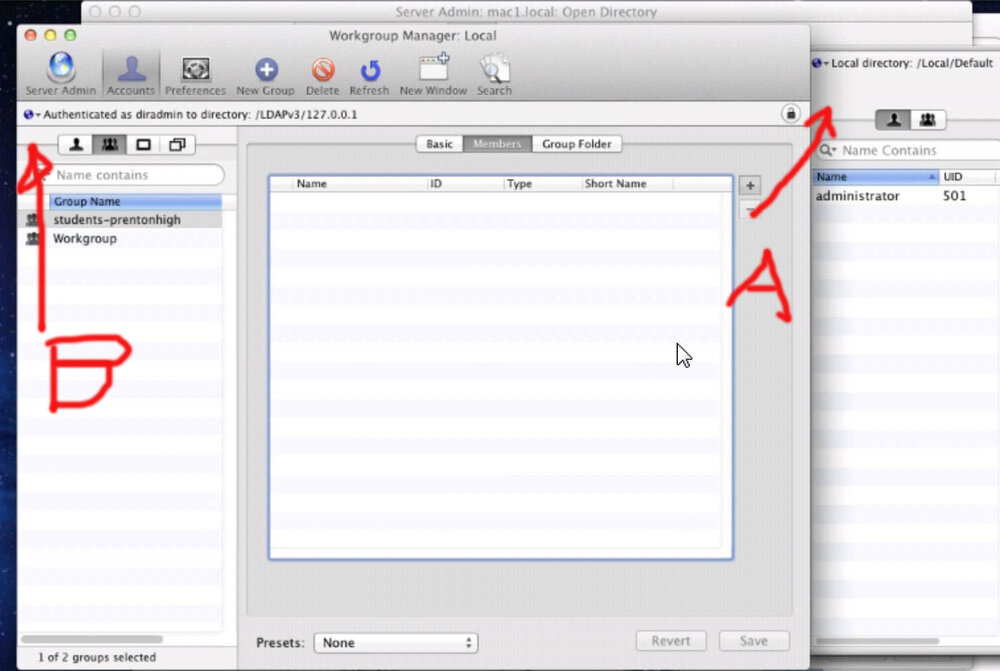This screenshot has height=671, width=1000.
Task: Click the Server Admin window title bar
Action: 526,11
